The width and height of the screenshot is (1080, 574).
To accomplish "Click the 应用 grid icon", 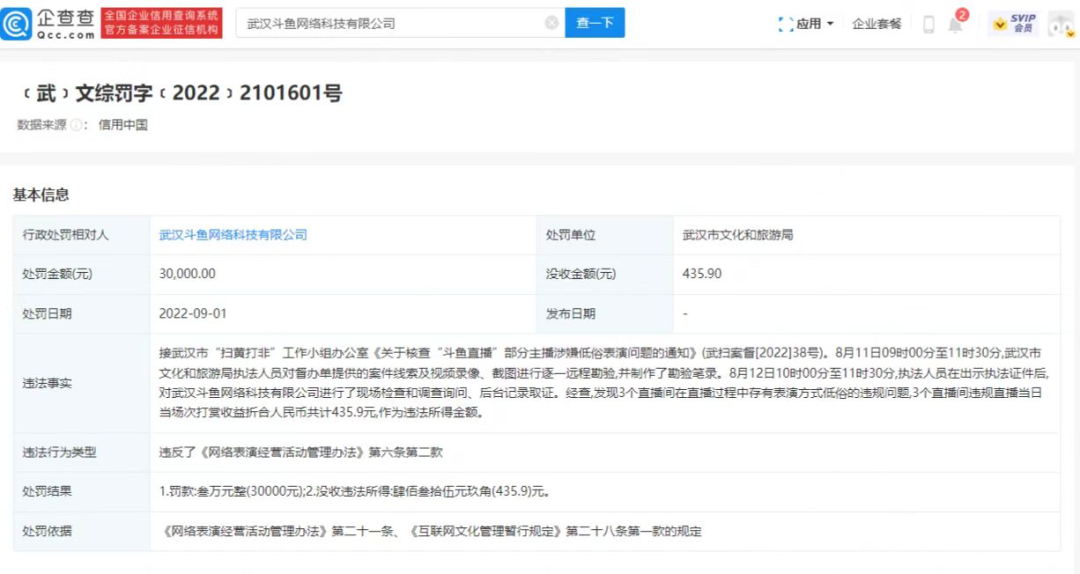I will click(785, 24).
